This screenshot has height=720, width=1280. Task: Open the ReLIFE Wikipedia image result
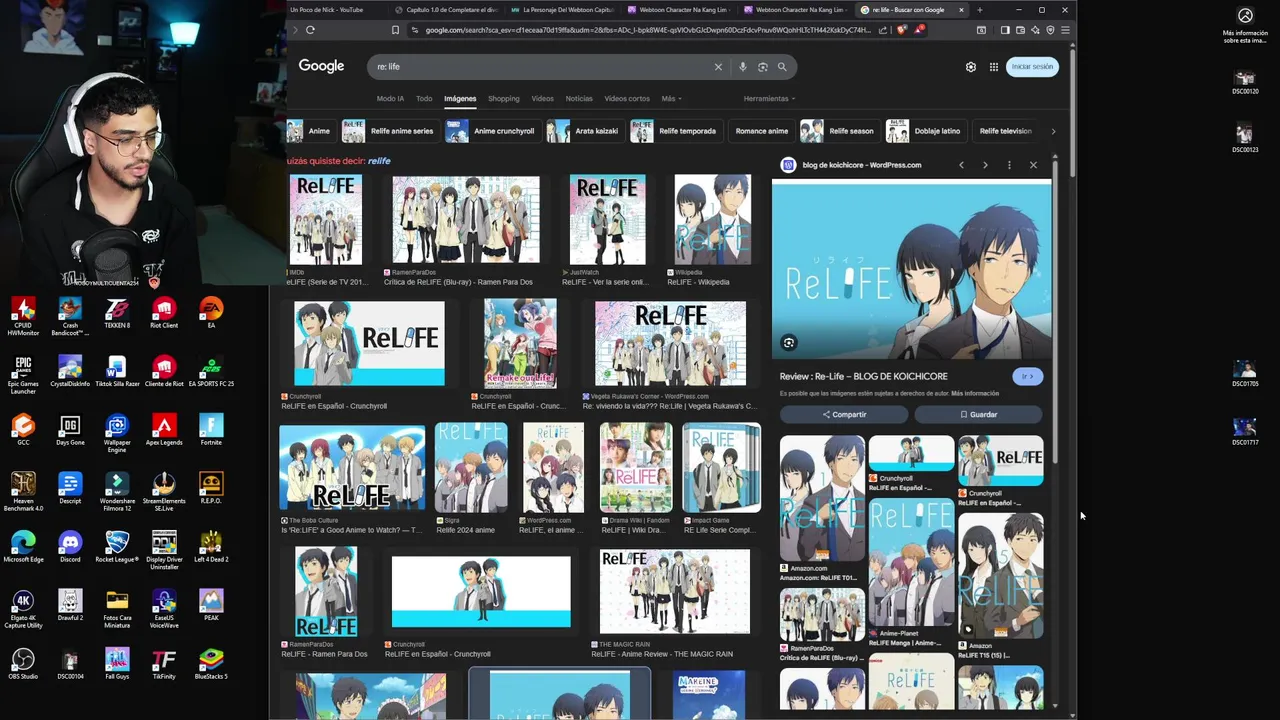pos(712,220)
